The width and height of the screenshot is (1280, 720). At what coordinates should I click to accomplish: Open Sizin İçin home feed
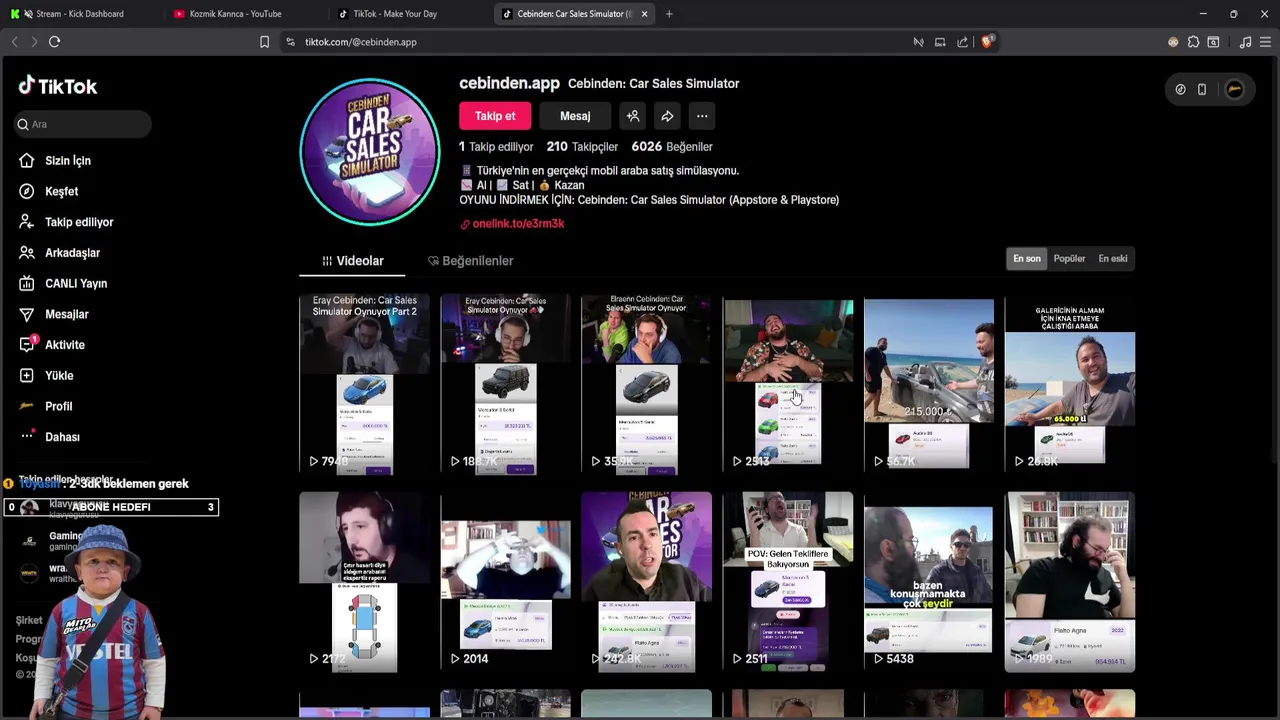(54, 160)
